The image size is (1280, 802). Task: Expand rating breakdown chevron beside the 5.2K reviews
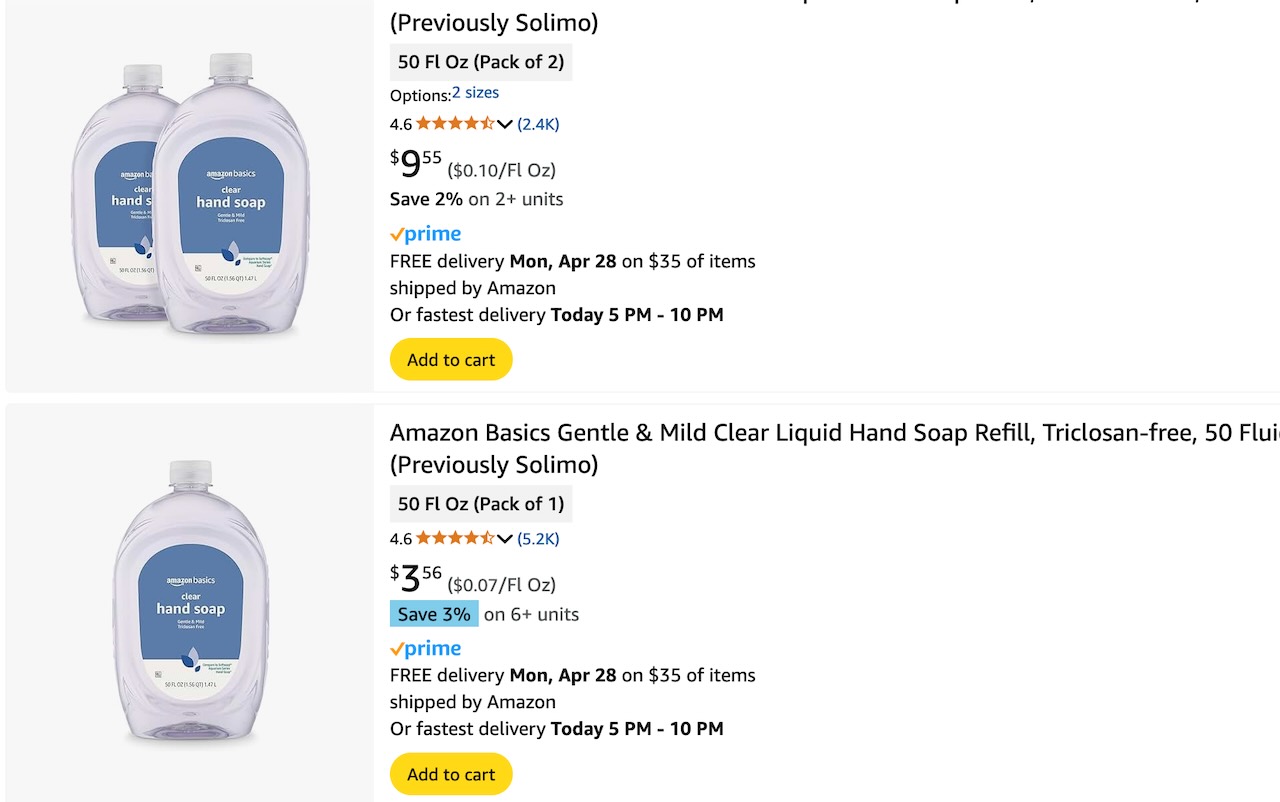tap(505, 538)
